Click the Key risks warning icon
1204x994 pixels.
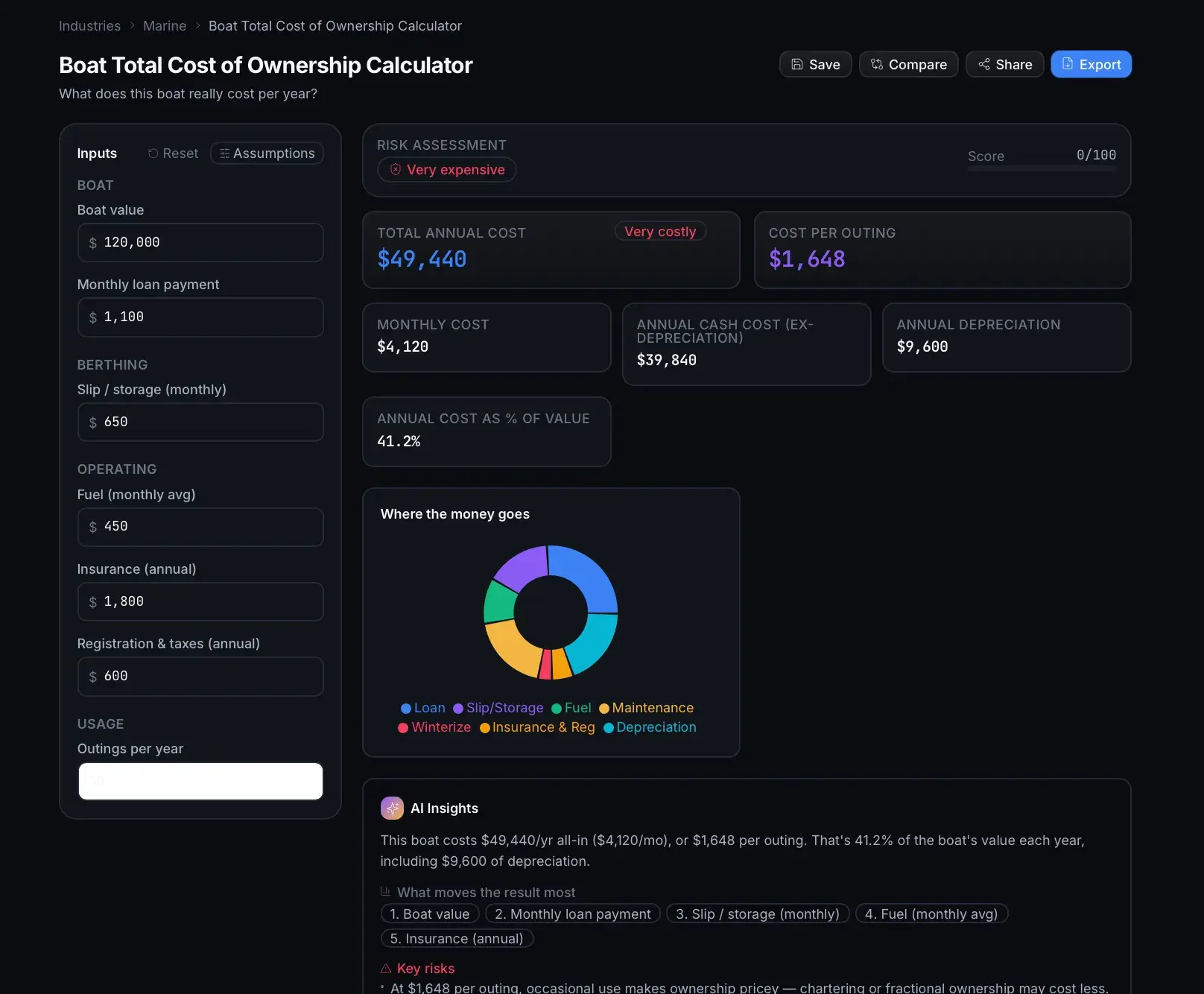point(386,969)
